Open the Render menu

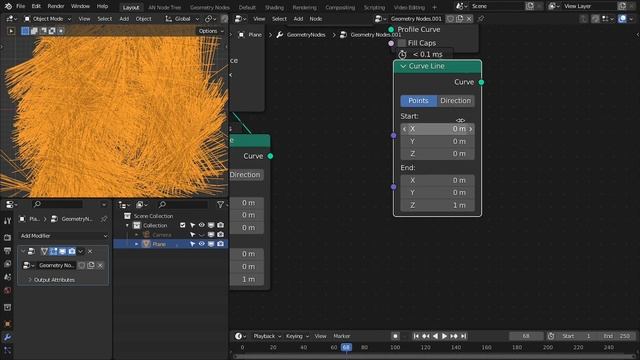tap(56, 6)
